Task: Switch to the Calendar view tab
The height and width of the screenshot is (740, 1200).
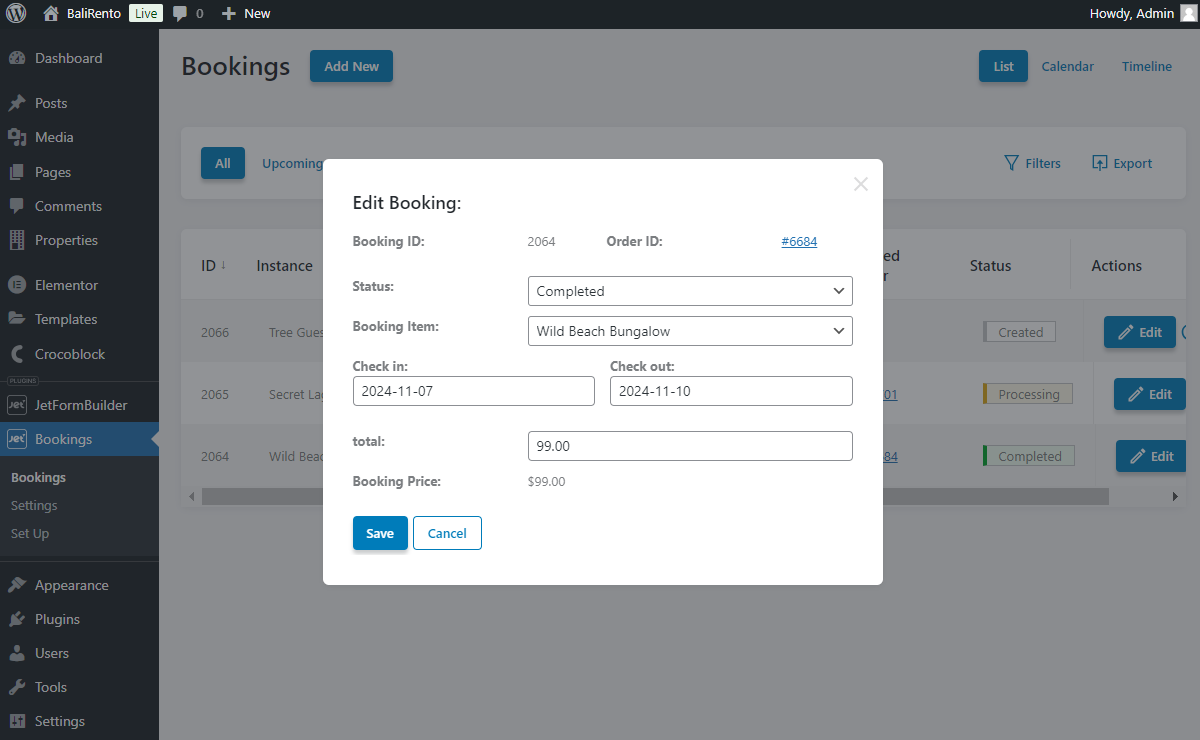Action: [x=1067, y=66]
